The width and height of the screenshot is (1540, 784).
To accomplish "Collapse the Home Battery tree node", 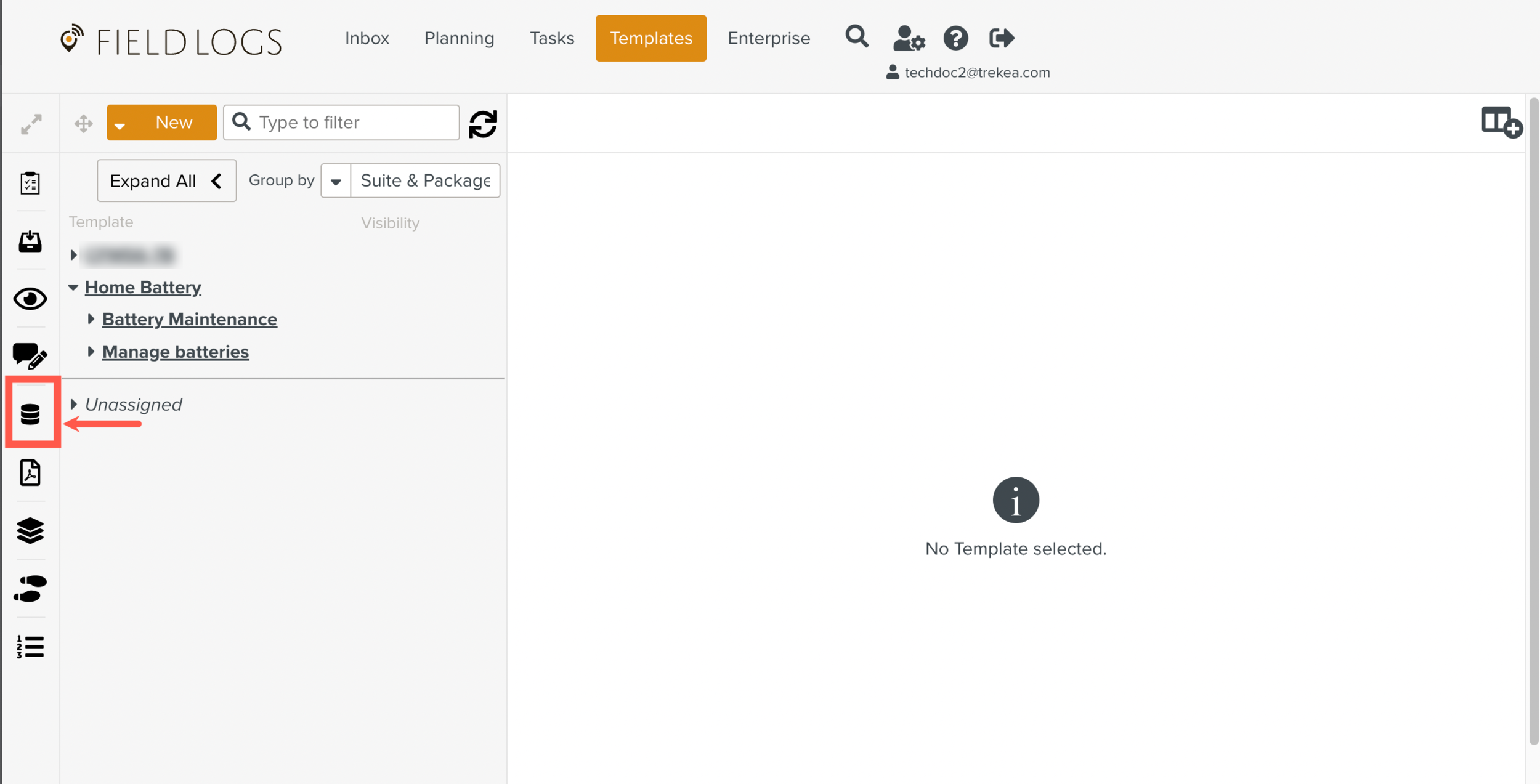I will (x=73, y=287).
